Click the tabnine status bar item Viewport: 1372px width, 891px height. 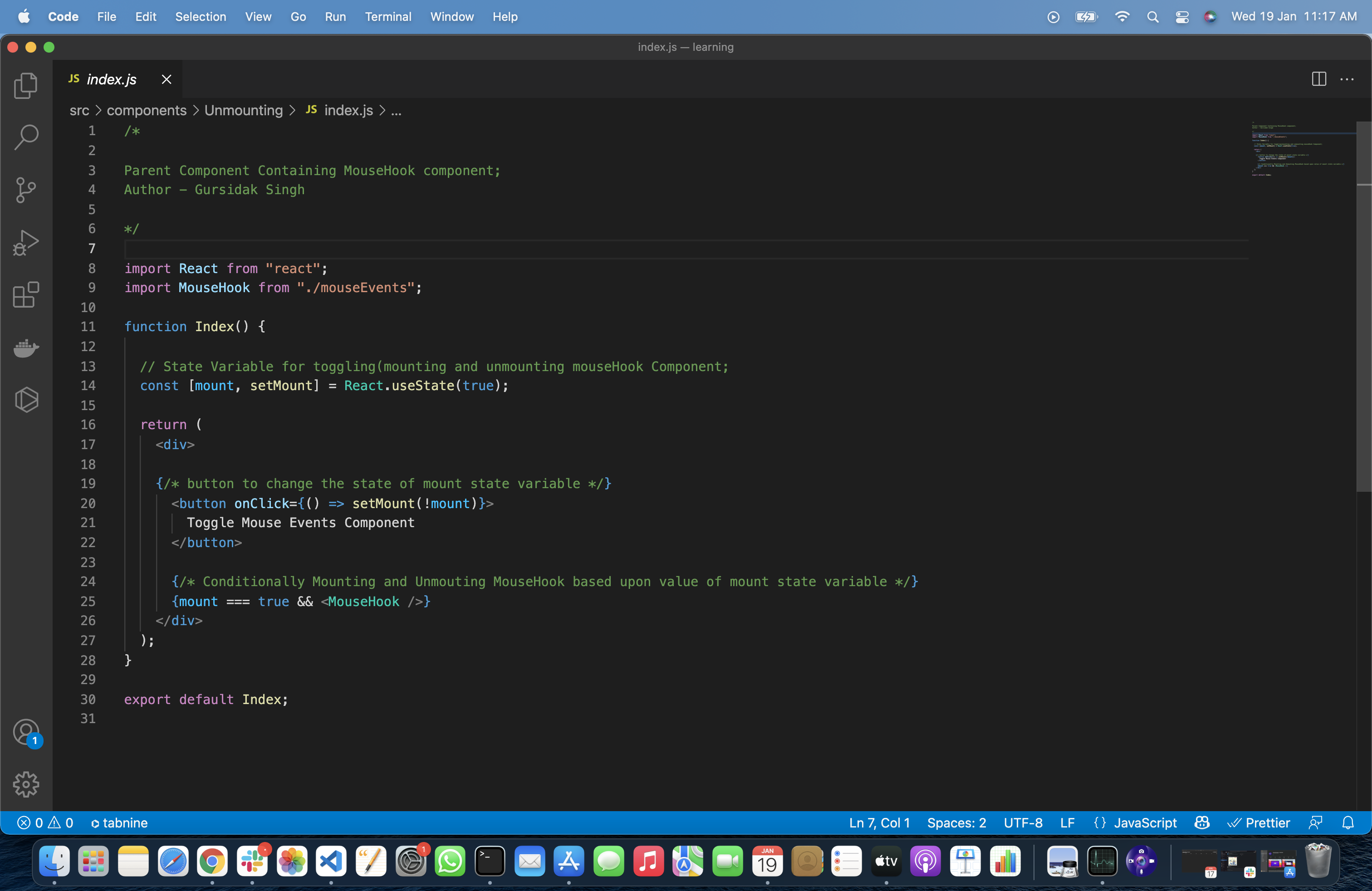[x=119, y=822]
